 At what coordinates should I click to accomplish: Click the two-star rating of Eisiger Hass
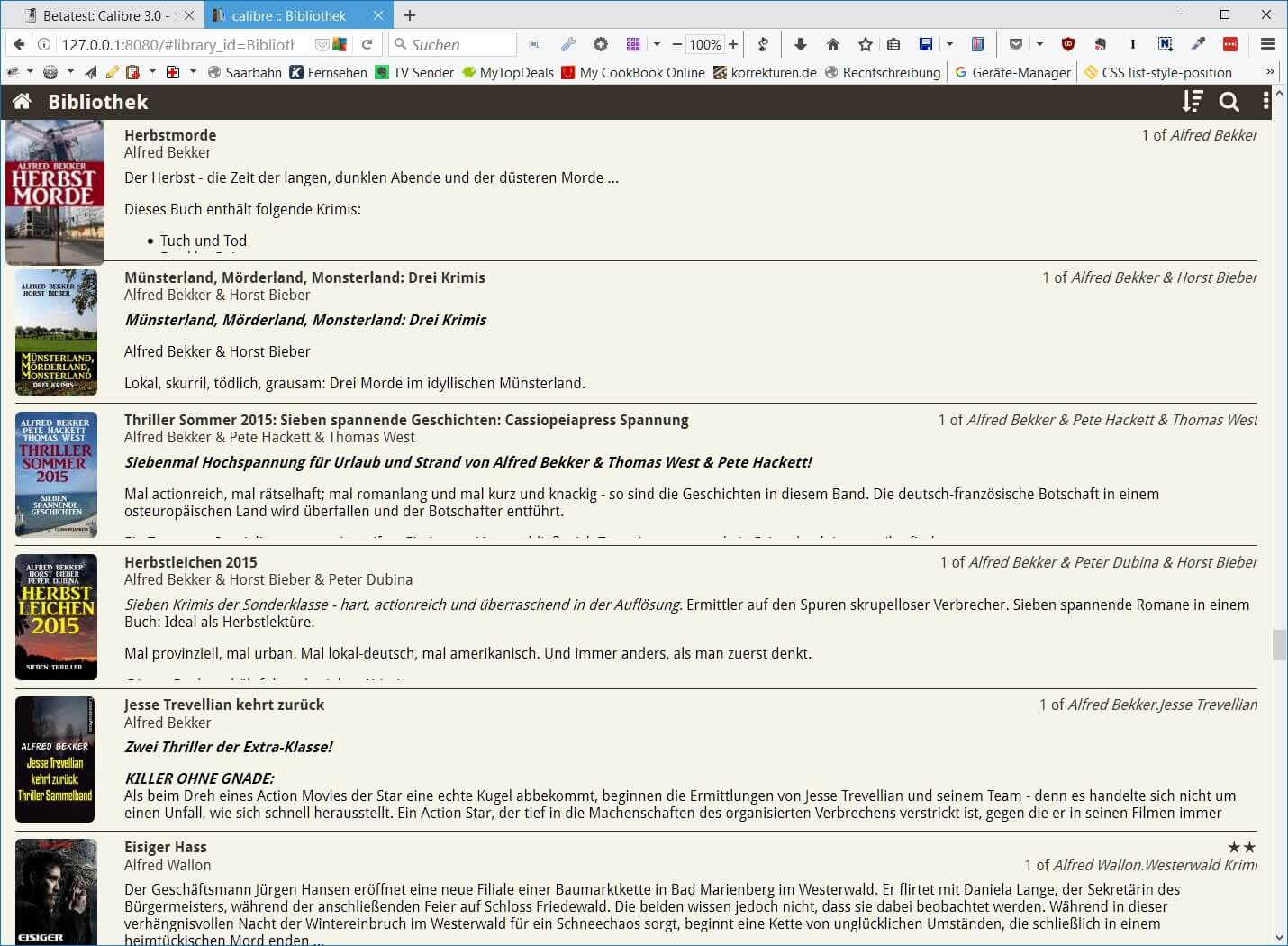(1241, 847)
